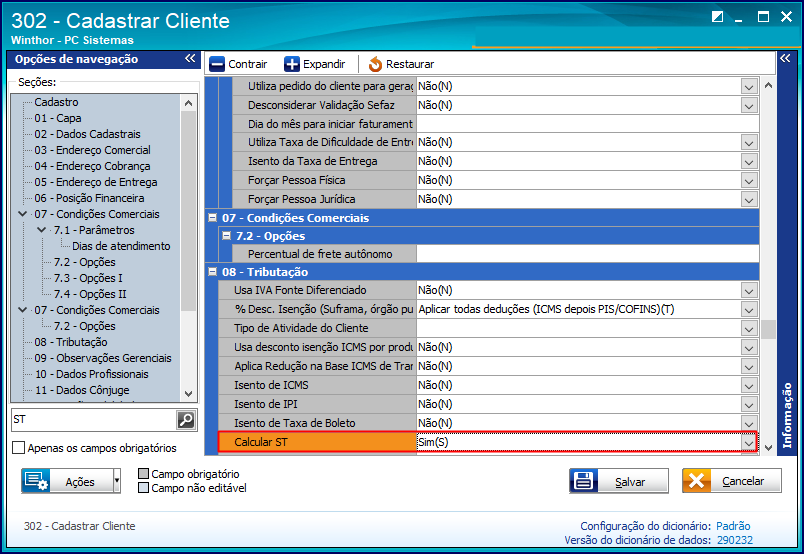Open the Desconsiderar Validação Sefaz dropdown
The width and height of the screenshot is (804, 554).
pyautogui.click(x=749, y=105)
